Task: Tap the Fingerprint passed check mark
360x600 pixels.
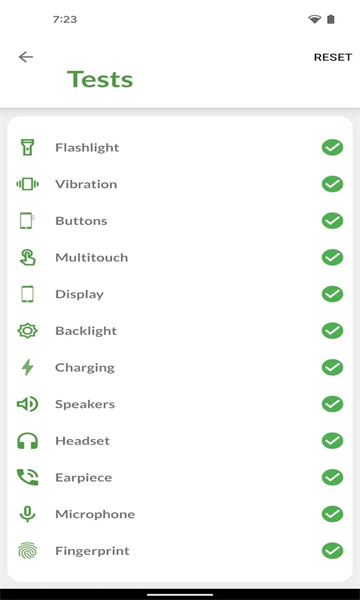Action: [332, 551]
